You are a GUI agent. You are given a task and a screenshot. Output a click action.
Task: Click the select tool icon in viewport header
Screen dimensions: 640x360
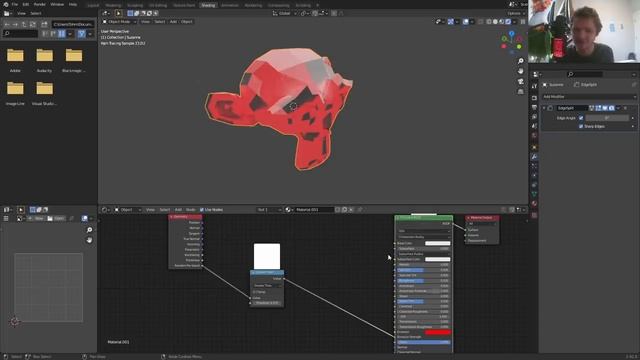point(118,13)
